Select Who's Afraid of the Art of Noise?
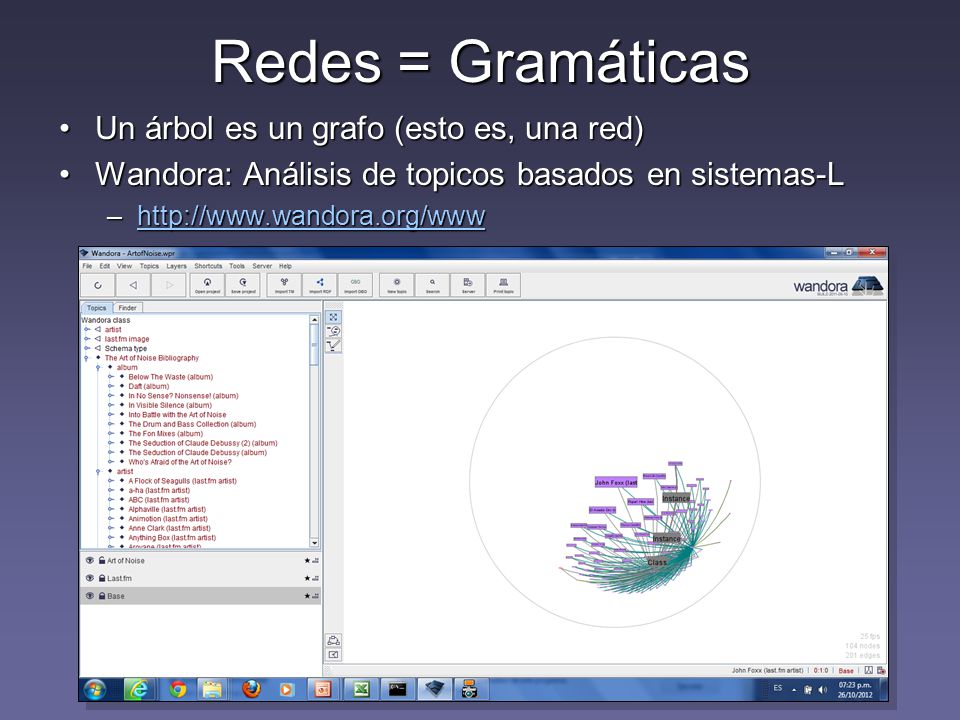 (180, 462)
